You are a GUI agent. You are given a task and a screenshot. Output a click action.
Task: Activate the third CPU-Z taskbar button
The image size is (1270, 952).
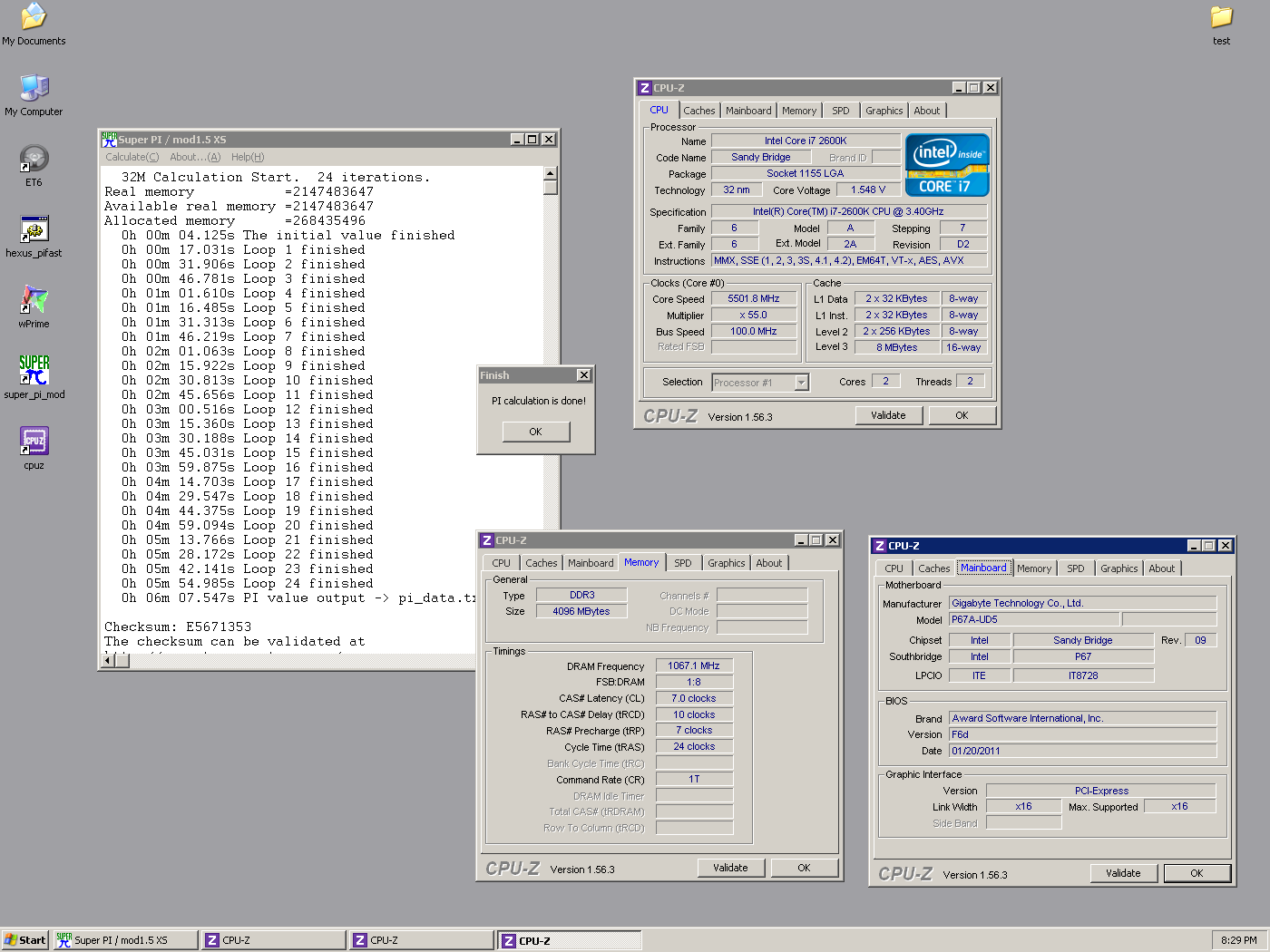coord(570,940)
